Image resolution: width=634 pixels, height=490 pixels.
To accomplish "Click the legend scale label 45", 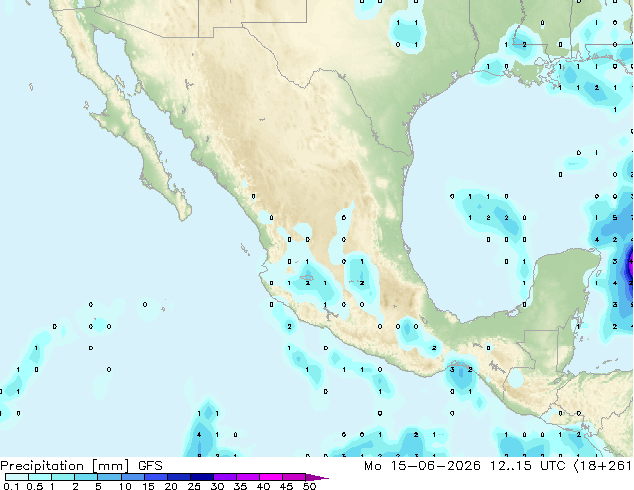I will 286,486.
